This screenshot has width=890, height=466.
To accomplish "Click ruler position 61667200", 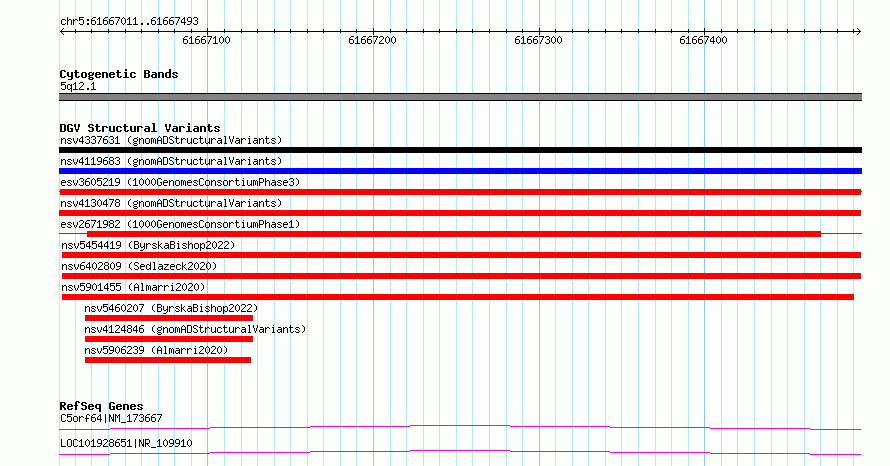I will pos(372,40).
